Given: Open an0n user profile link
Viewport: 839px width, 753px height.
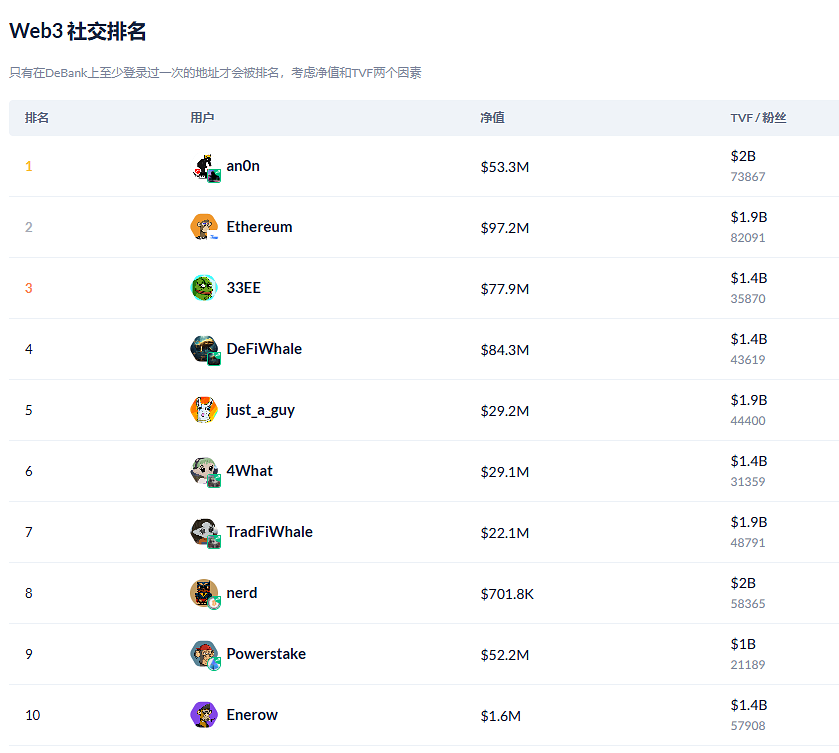Looking at the screenshot, I should 243,166.
